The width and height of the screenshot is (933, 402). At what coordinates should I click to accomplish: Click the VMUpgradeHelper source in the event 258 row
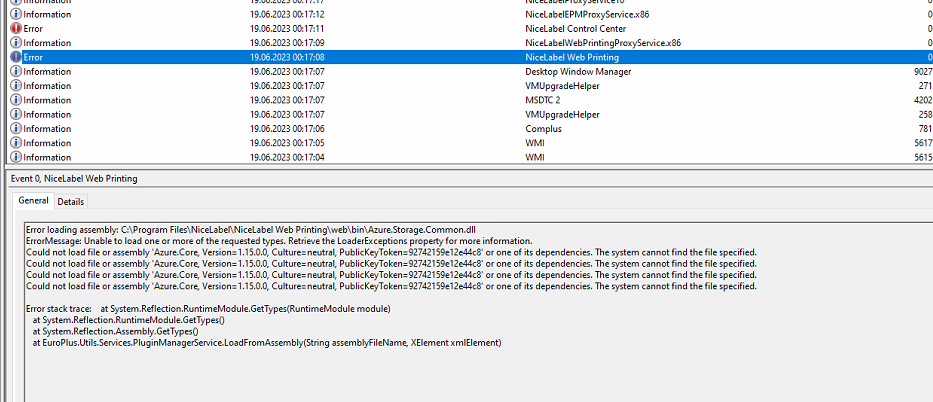562,114
